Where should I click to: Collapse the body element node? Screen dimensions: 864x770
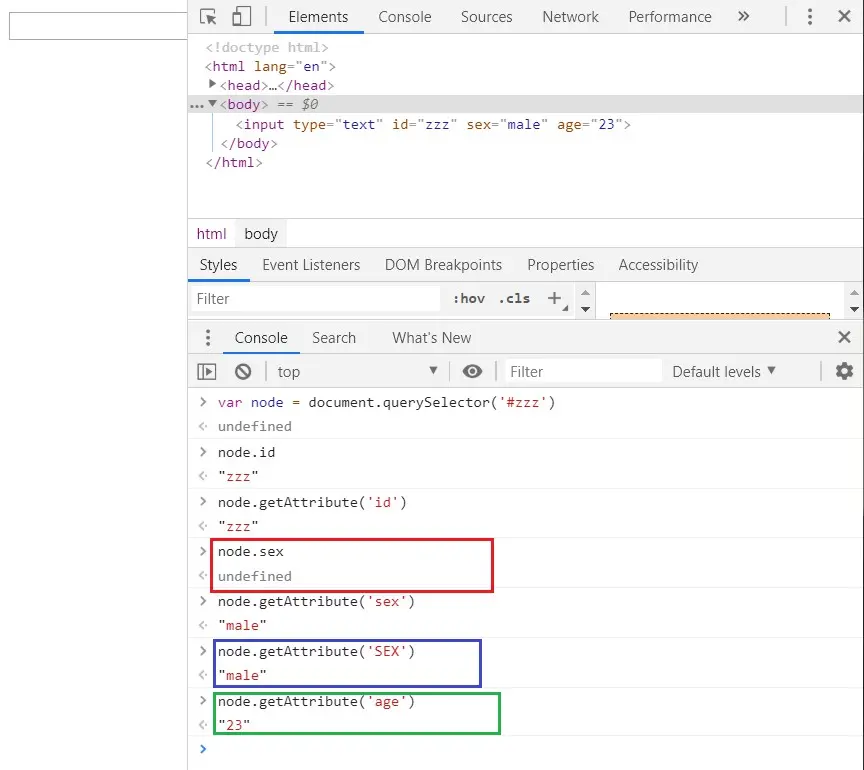click(212, 103)
